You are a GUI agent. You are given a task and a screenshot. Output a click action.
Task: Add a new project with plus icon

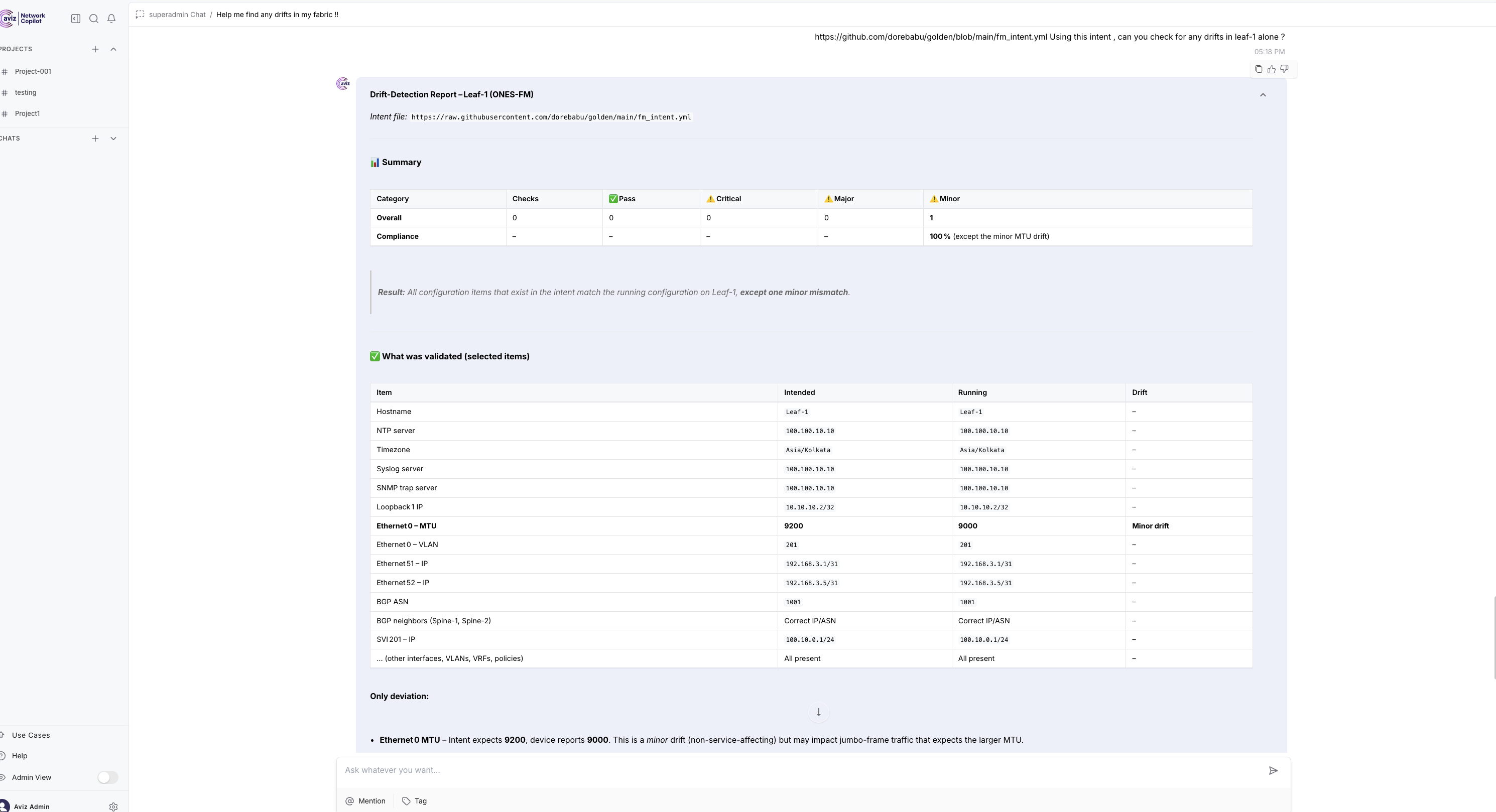click(x=95, y=49)
